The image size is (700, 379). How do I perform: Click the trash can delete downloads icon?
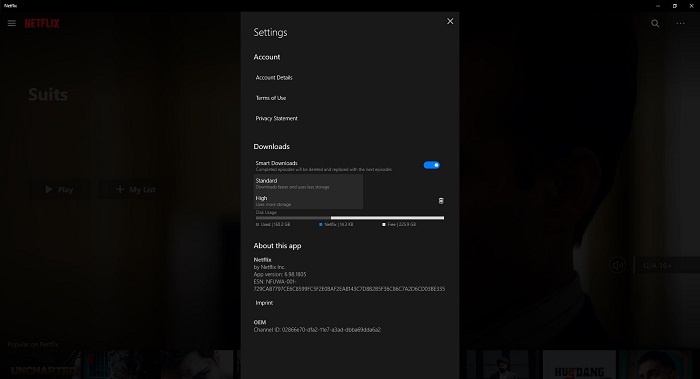point(441,201)
